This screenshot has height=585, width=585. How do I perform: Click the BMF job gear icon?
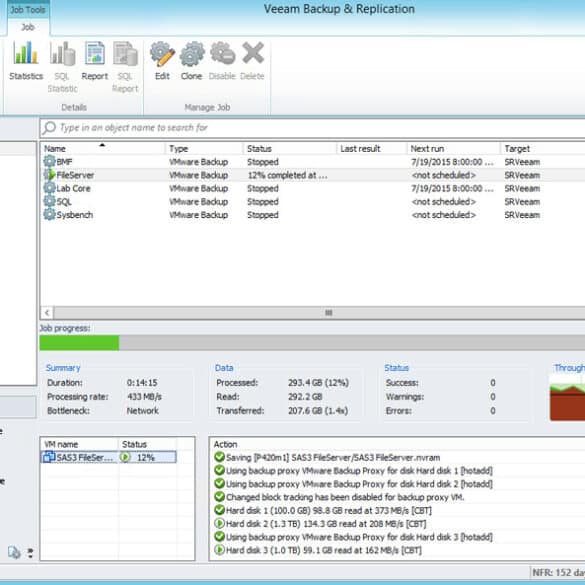click(49, 162)
